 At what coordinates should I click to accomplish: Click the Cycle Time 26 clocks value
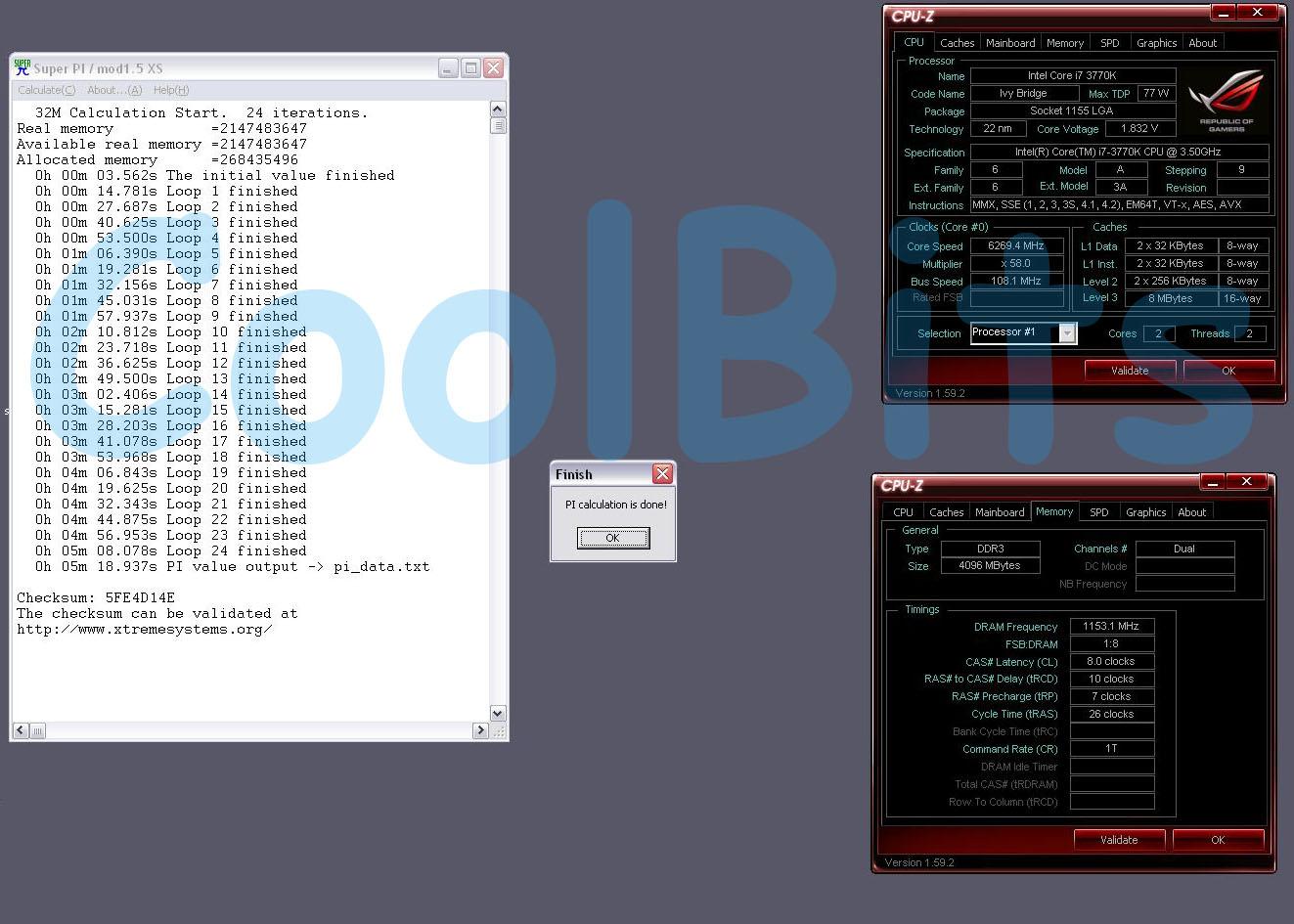pos(1112,715)
